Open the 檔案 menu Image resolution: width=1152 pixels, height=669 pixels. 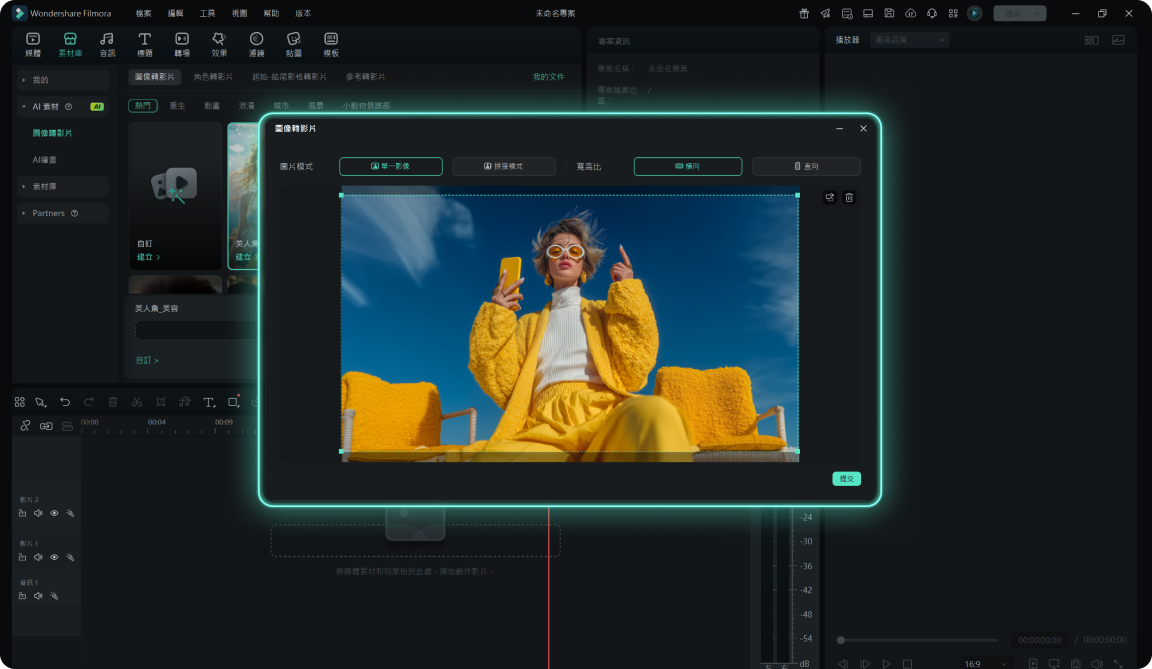(143, 13)
